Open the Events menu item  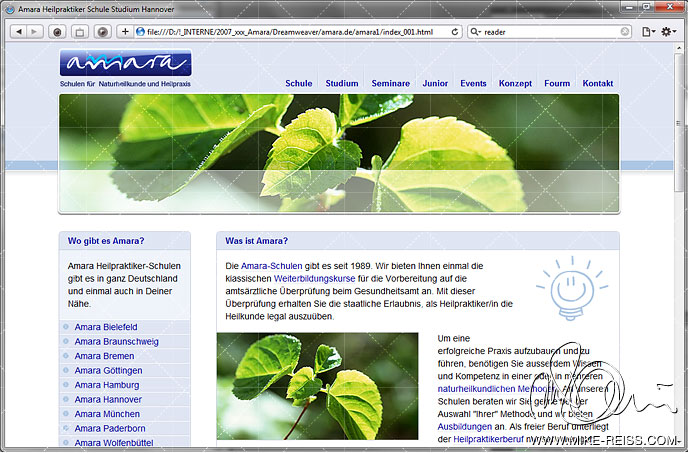pos(473,83)
